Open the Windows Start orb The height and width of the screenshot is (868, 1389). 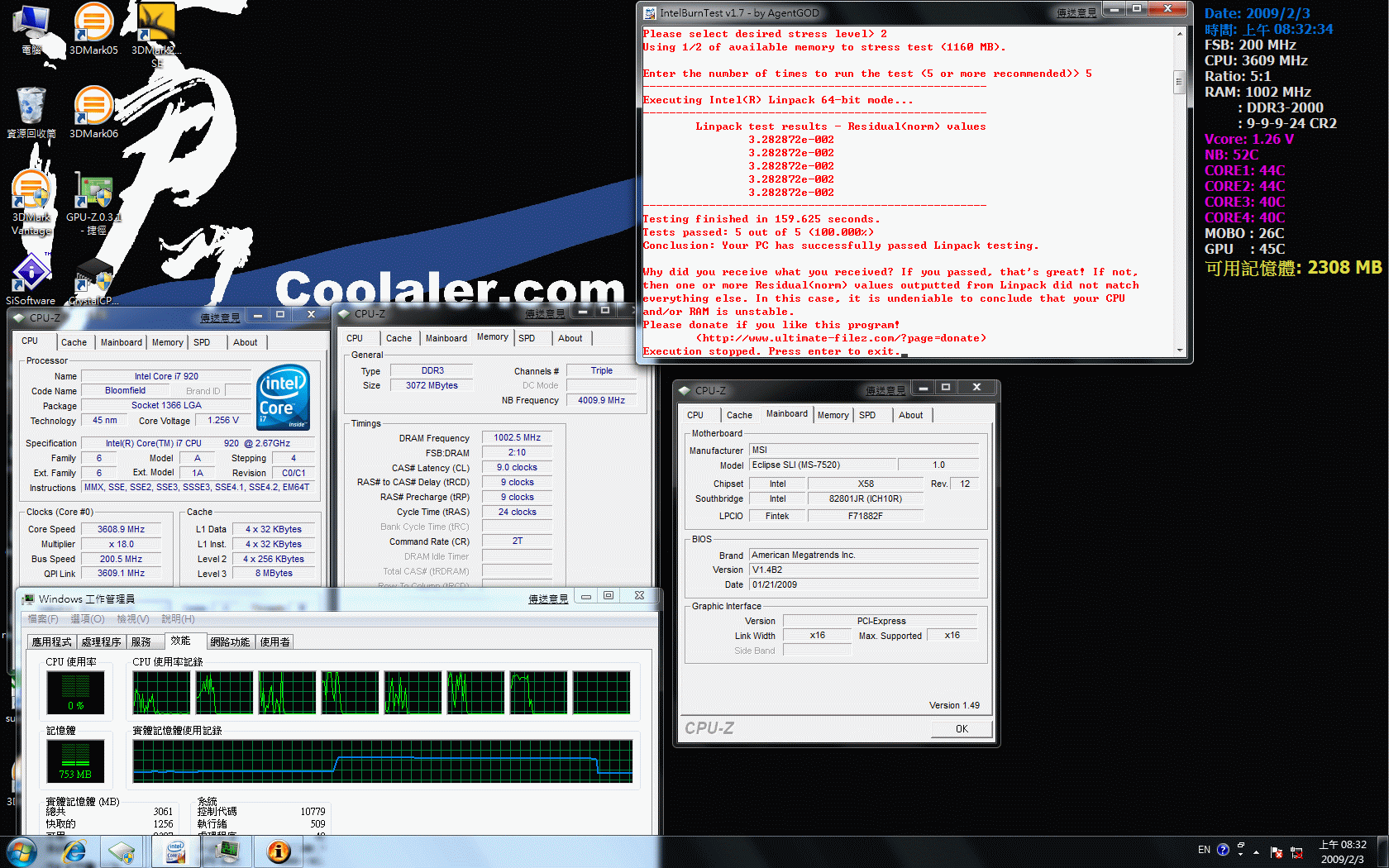pyautogui.click(x=21, y=851)
